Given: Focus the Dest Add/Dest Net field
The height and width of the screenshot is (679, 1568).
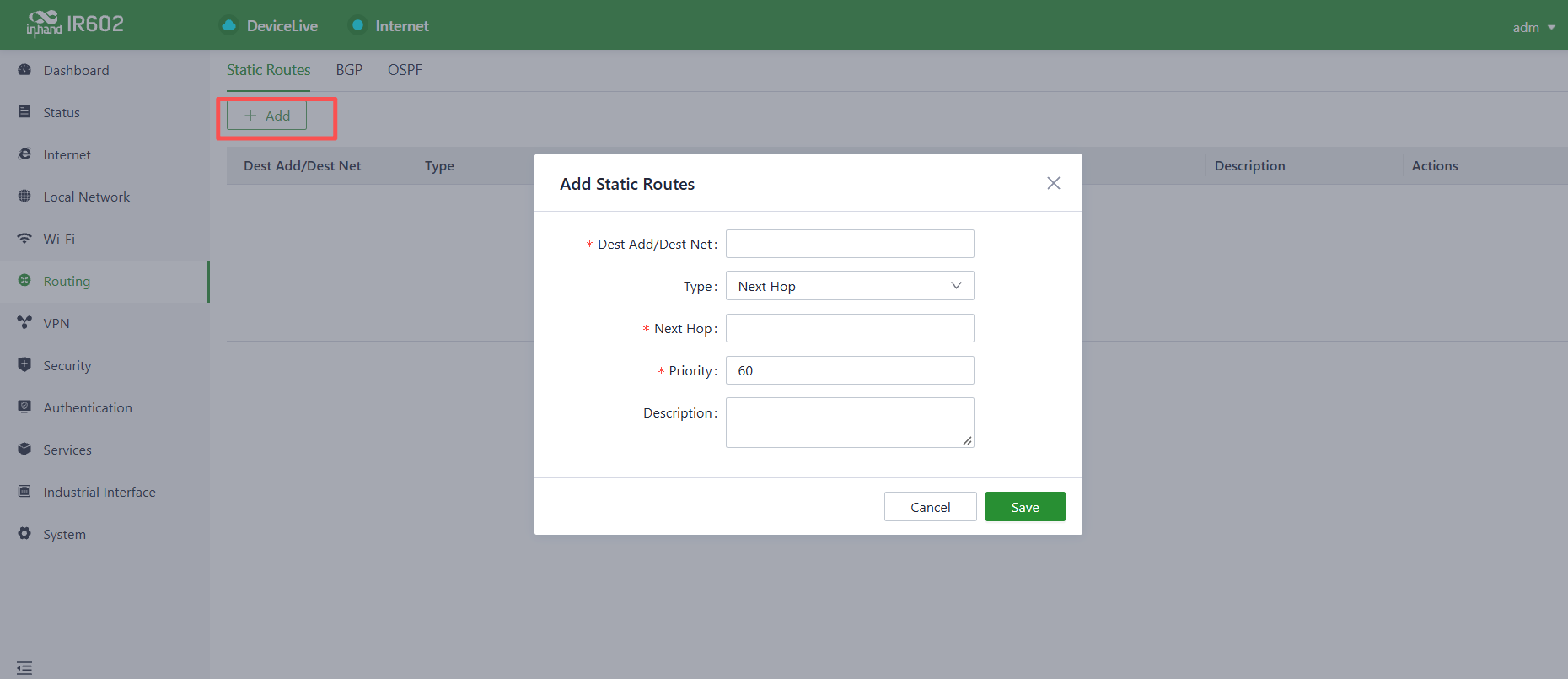Looking at the screenshot, I should pos(850,244).
